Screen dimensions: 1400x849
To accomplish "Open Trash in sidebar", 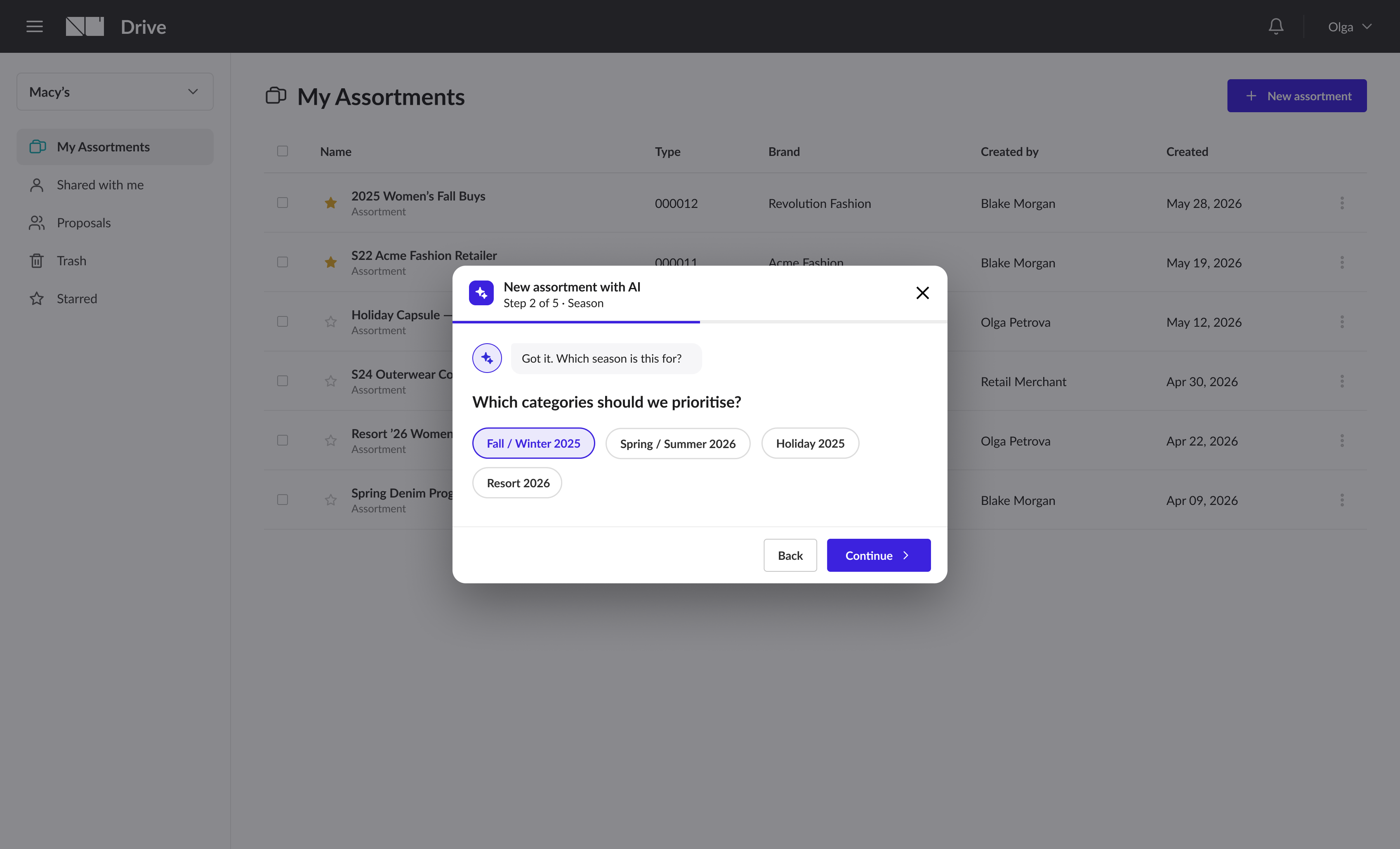I will 115,261.
